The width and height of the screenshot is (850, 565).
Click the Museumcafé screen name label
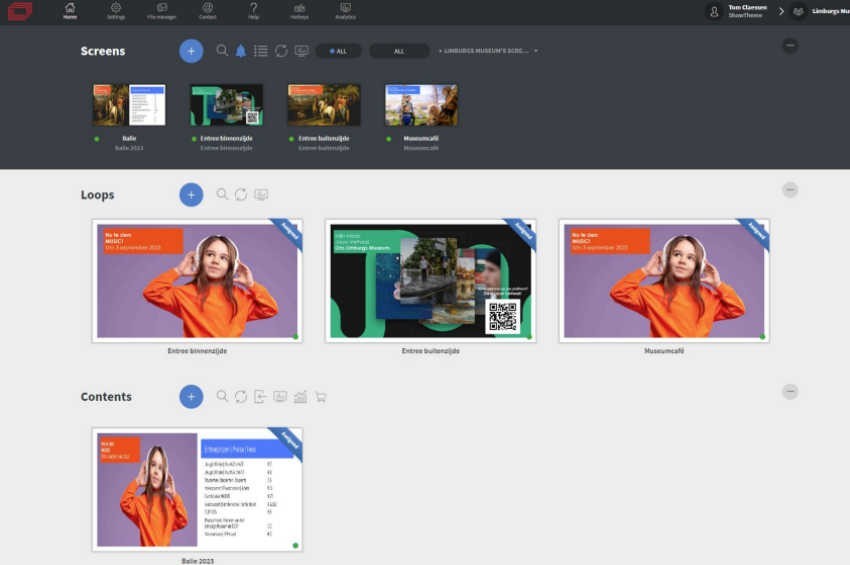tap(421, 138)
